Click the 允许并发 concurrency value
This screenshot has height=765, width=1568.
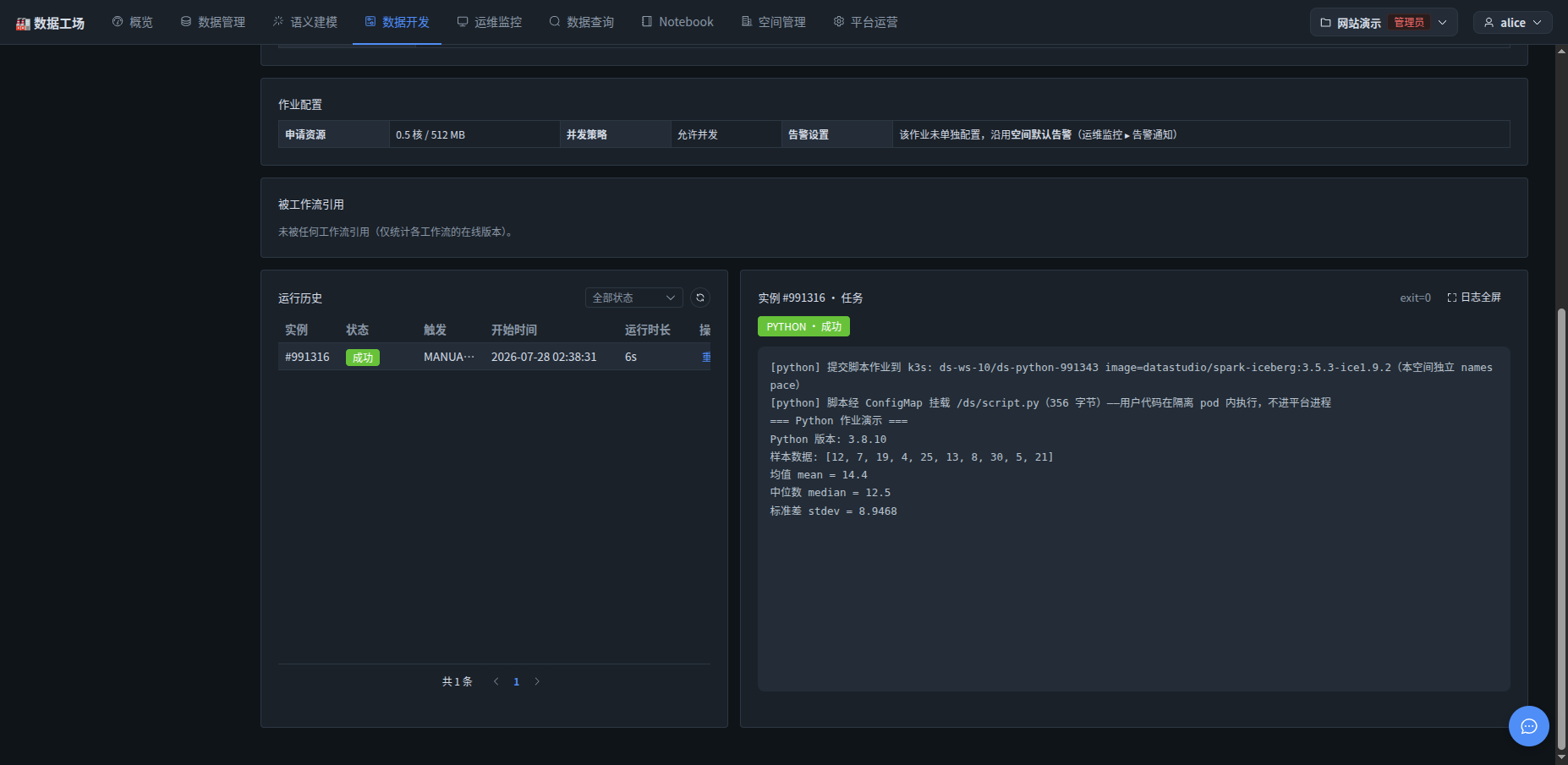[x=698, y=134]
